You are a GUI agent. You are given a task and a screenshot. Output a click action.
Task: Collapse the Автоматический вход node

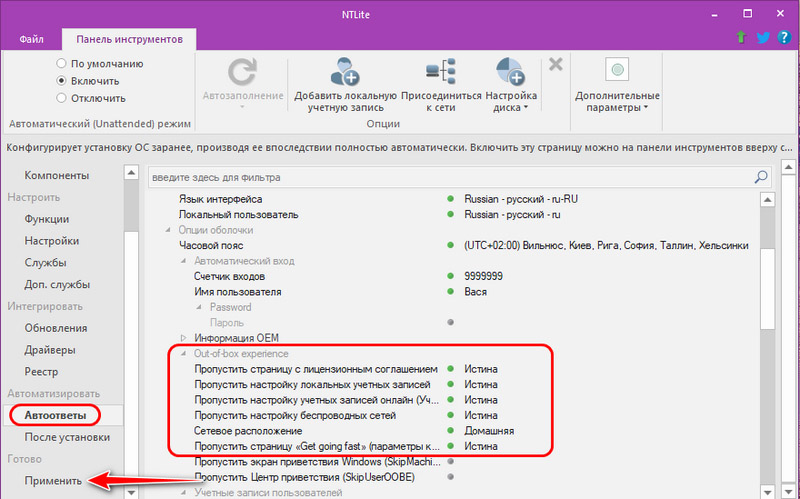[184, 261]
